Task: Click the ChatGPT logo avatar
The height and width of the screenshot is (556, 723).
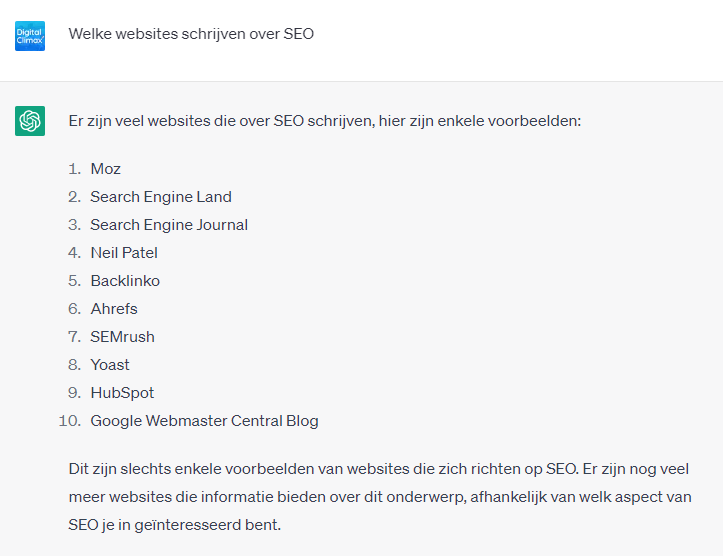Action: pos(30,121)
